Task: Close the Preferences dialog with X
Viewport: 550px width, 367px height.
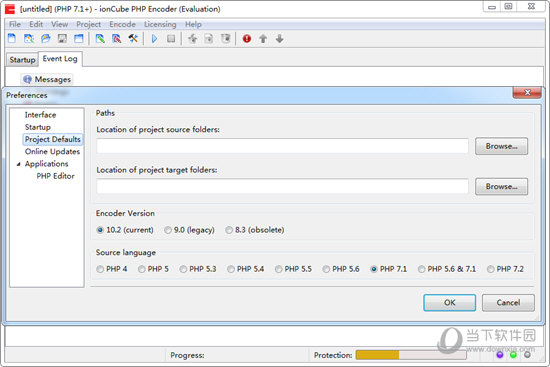Action: click(x=527, y=93)
